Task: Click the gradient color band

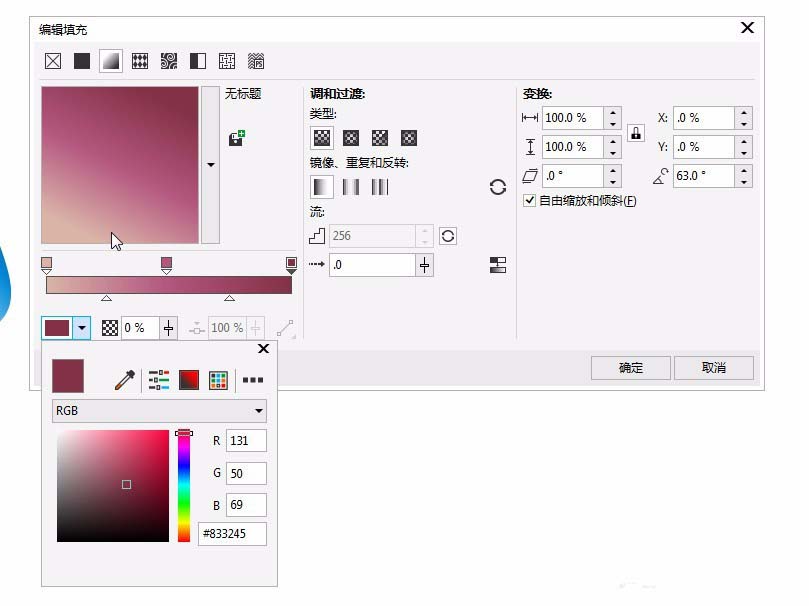Action: [169, 285]
